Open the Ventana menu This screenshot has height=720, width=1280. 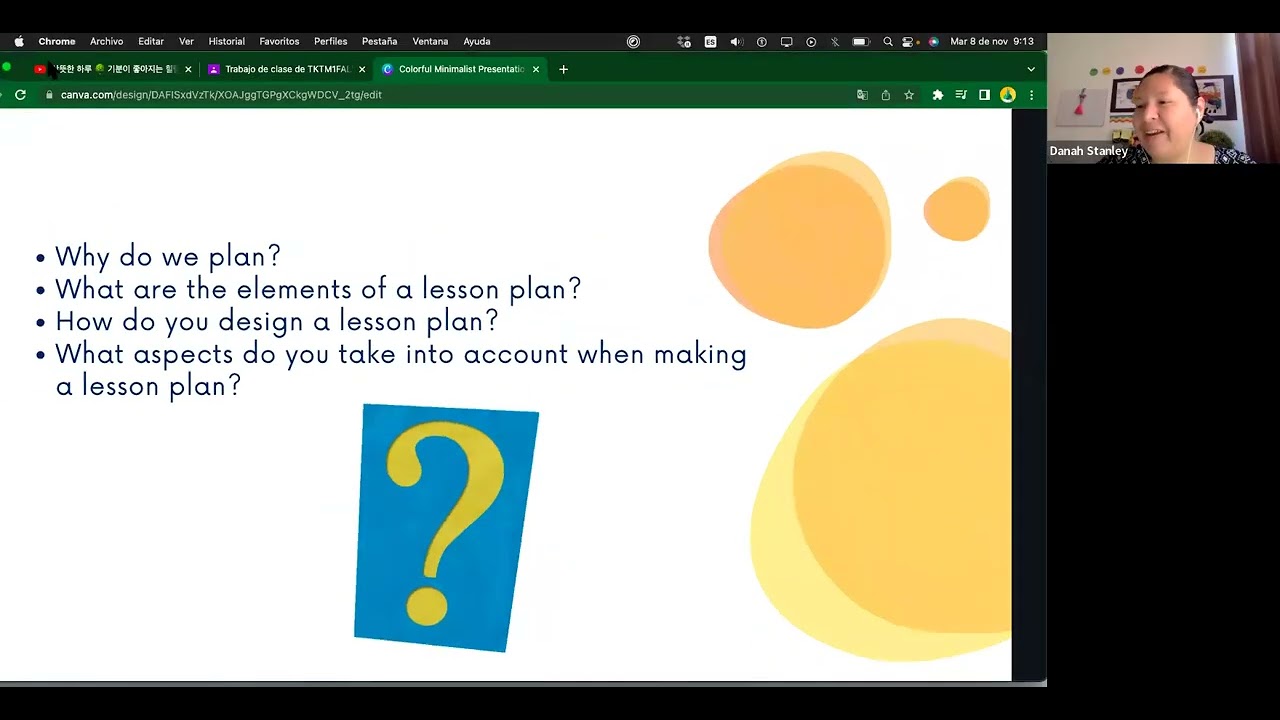click(430, 41)
